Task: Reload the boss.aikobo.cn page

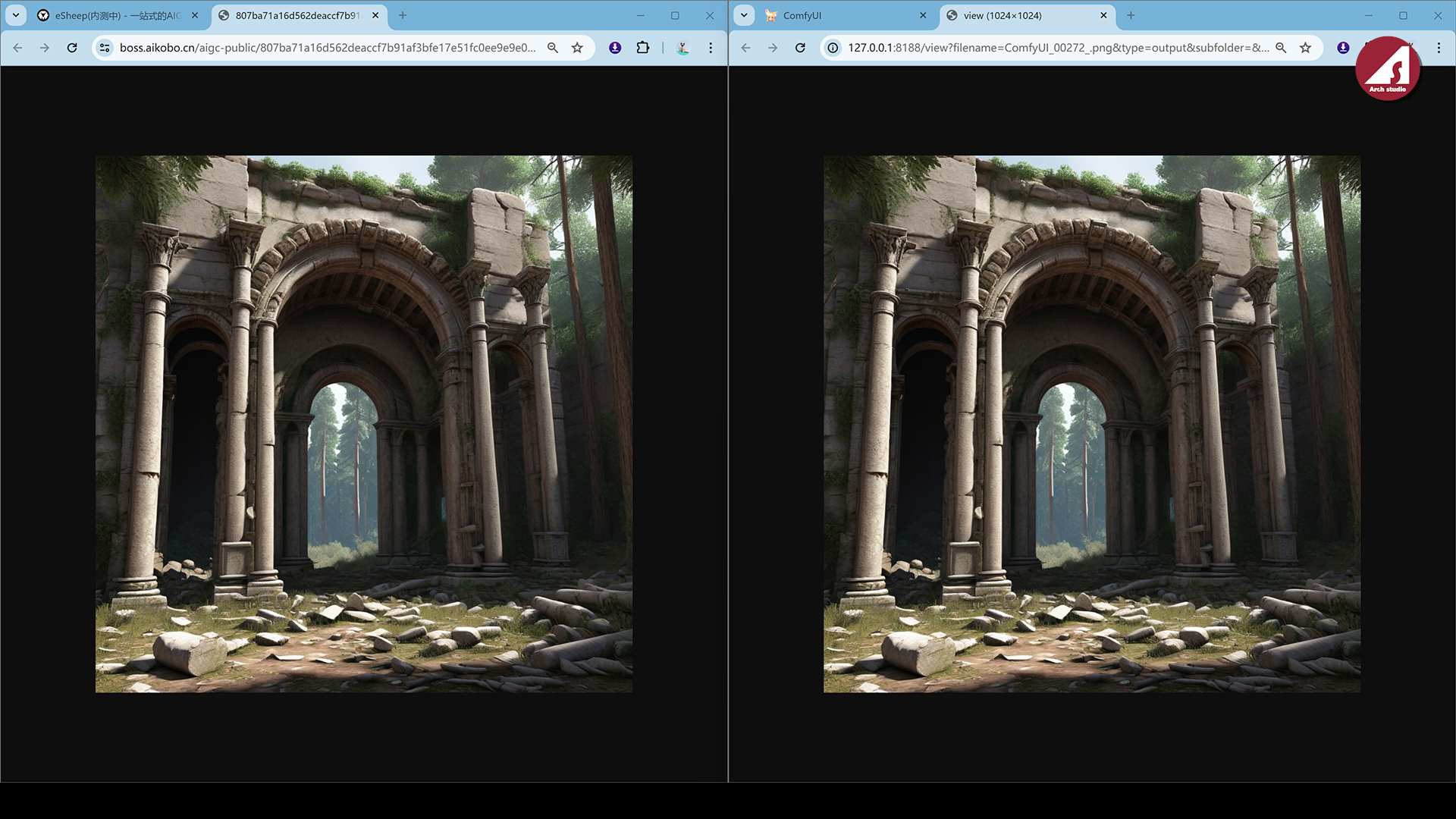Action: pyautogui.click(x=72, y=48)
